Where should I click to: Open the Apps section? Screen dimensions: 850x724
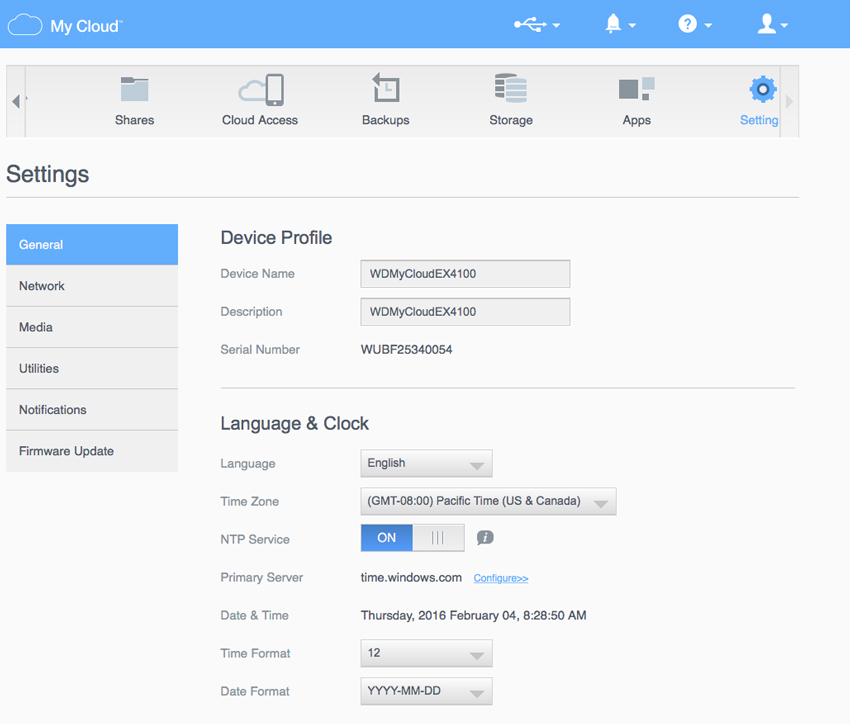pos(636,100)
